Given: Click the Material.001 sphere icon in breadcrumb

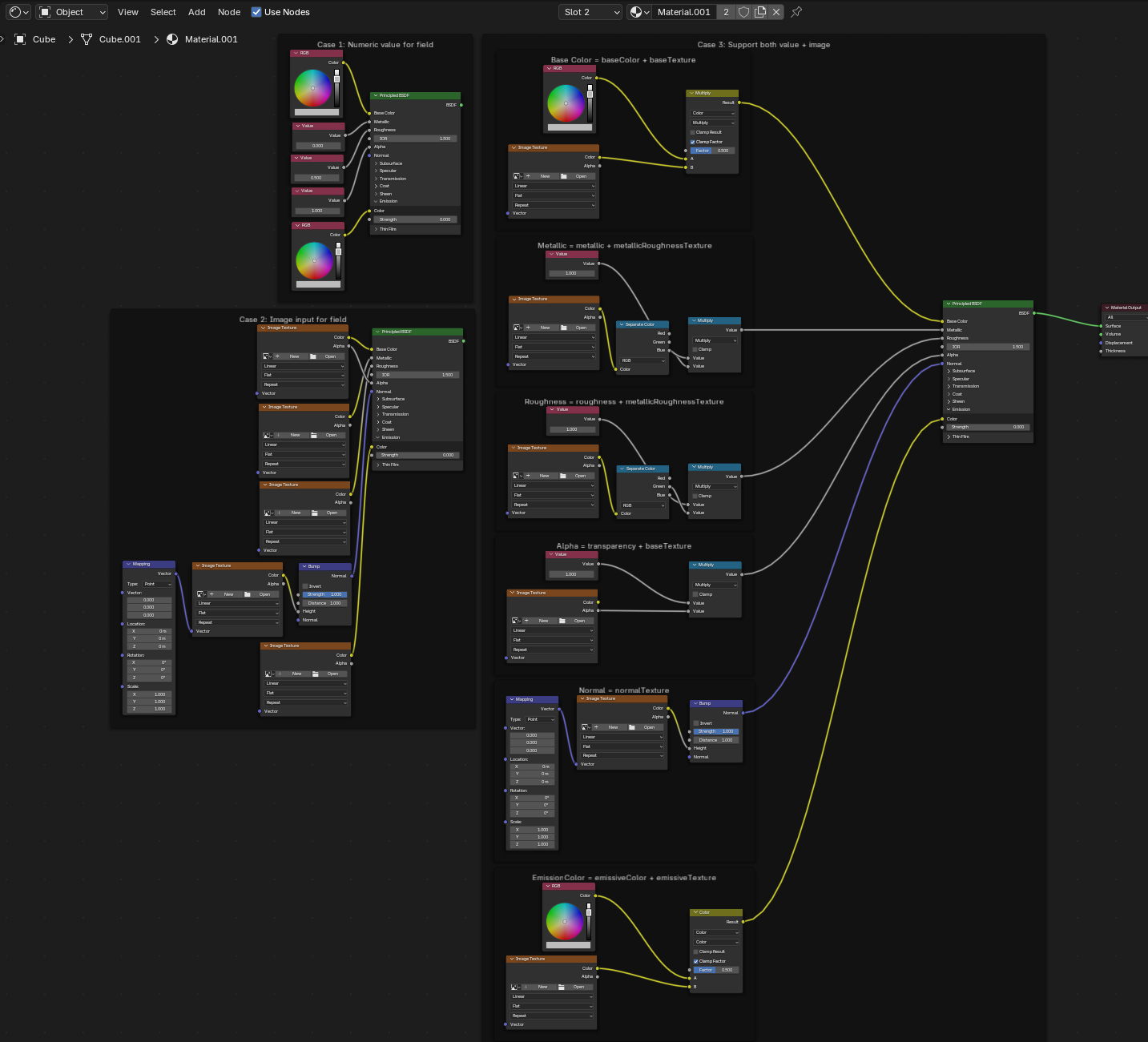Looking at the screenshot, I should coord(172,39).
